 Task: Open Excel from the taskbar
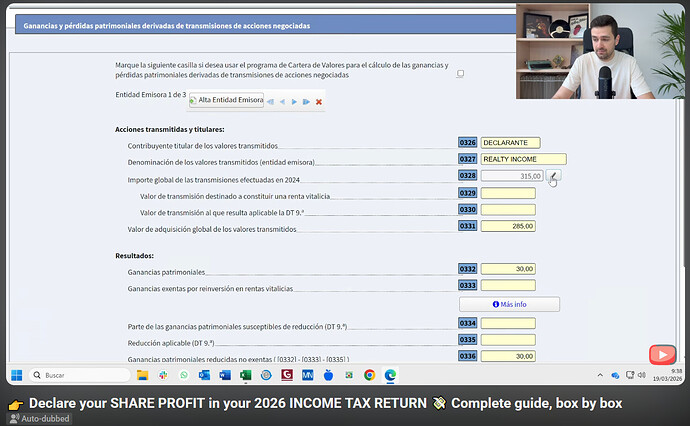click(x=246, y=375)
